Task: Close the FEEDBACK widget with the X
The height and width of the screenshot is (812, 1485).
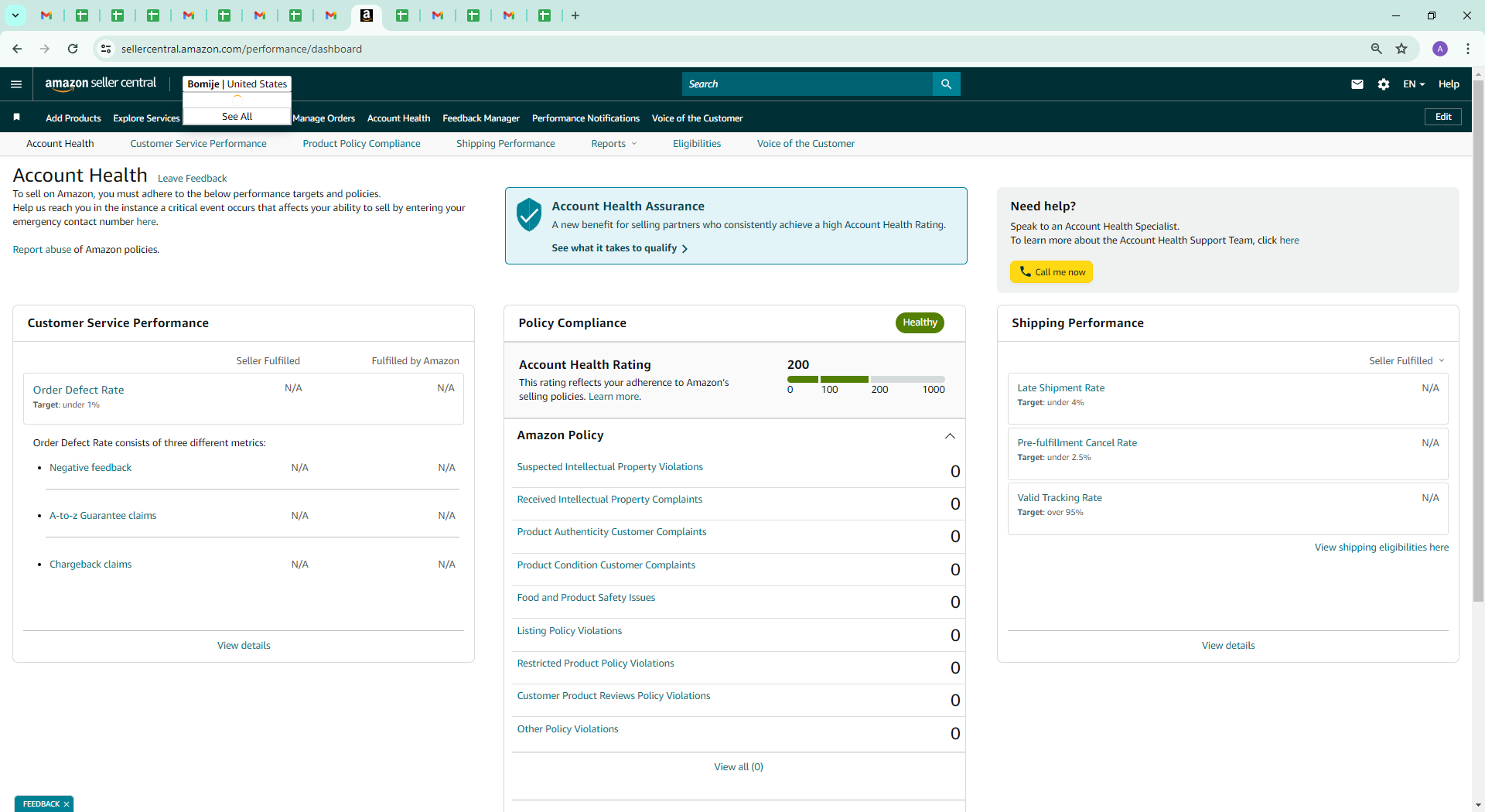Action: click(67, 804)
